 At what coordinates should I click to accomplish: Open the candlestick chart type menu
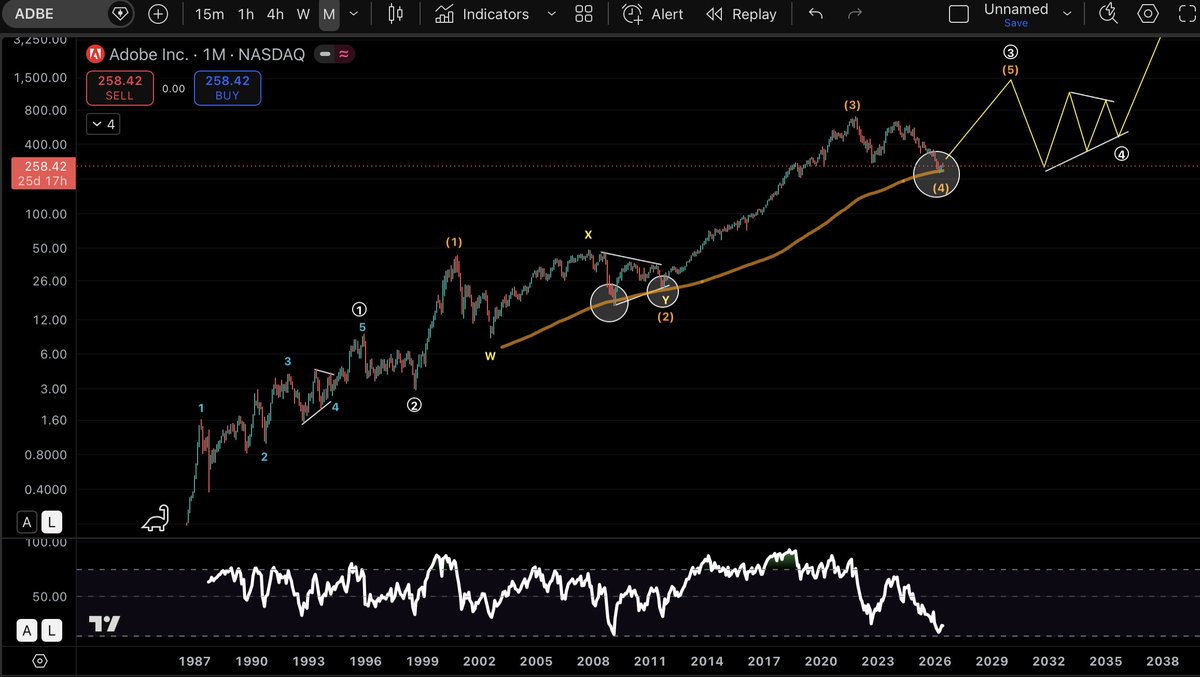tap(395, 14)
